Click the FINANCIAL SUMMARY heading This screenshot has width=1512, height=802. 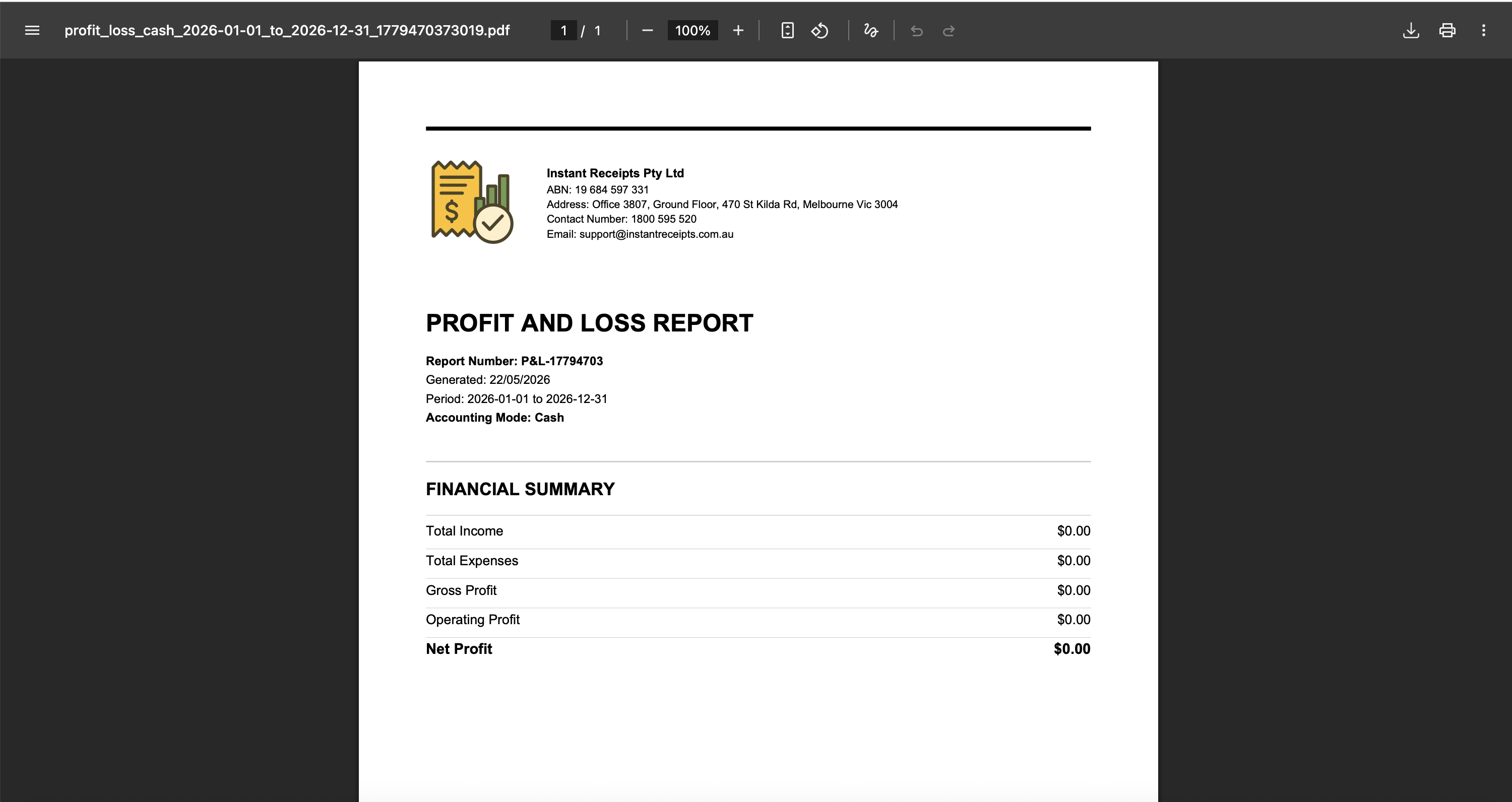520,489
